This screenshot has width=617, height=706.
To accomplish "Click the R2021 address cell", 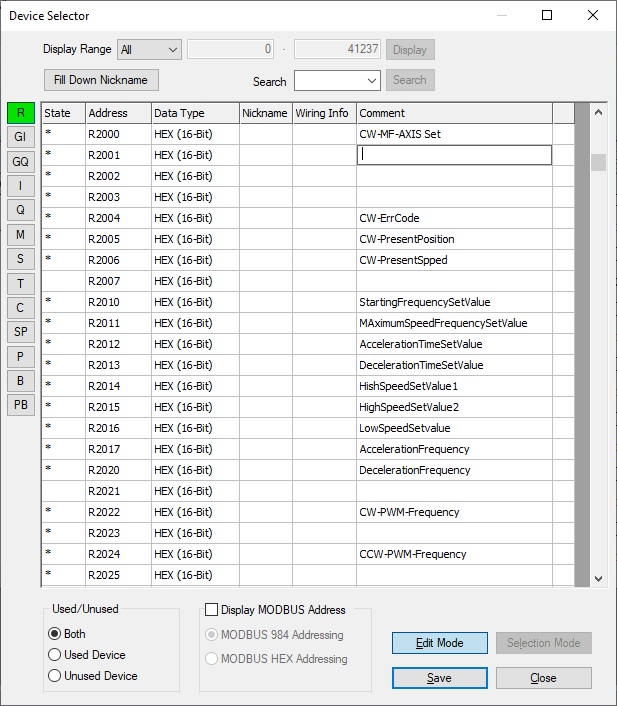I will (118, 491).
